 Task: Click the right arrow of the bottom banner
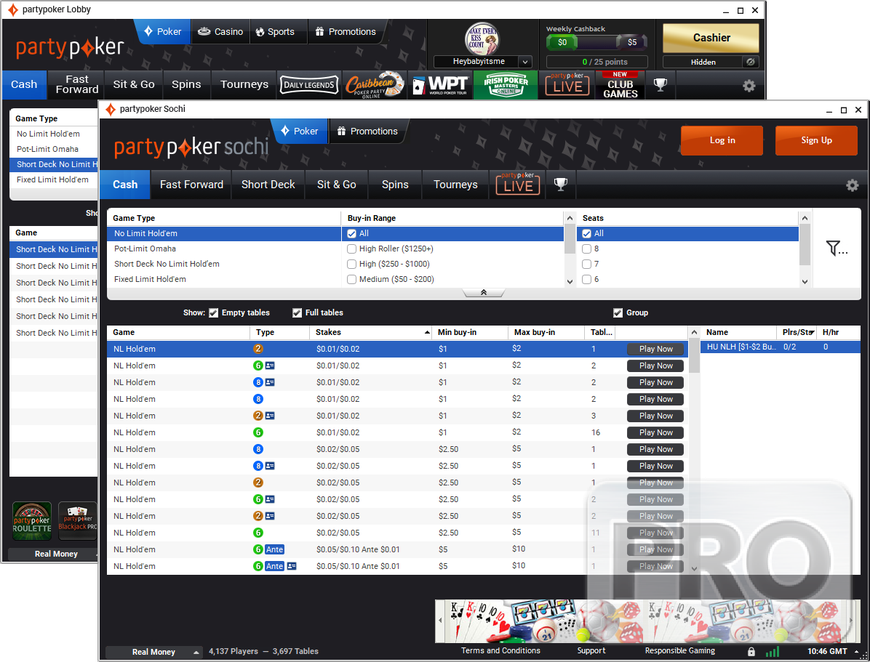[x=851, y=620]
